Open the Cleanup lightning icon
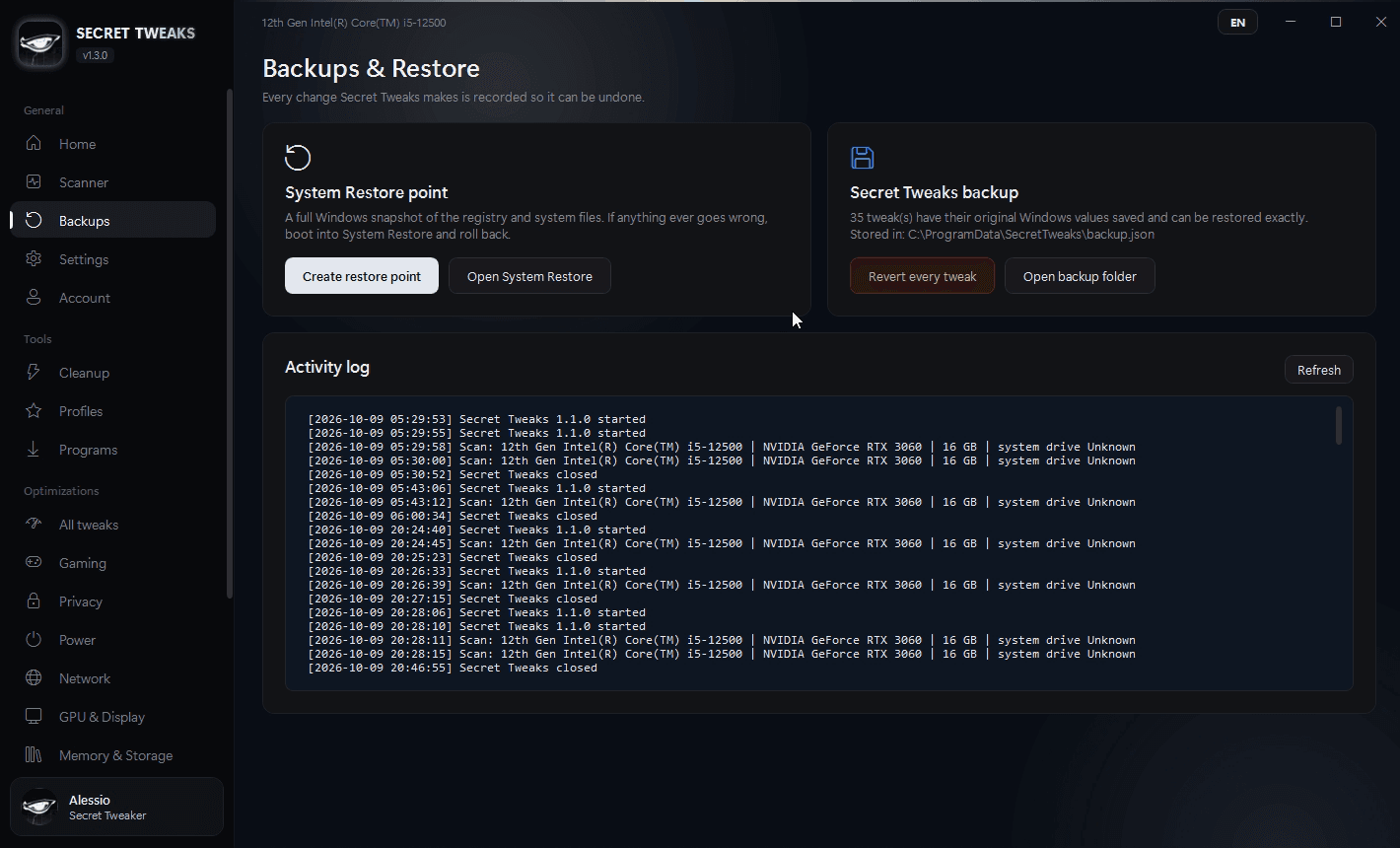The image size is (1400, 848). [x=34, y=373]
